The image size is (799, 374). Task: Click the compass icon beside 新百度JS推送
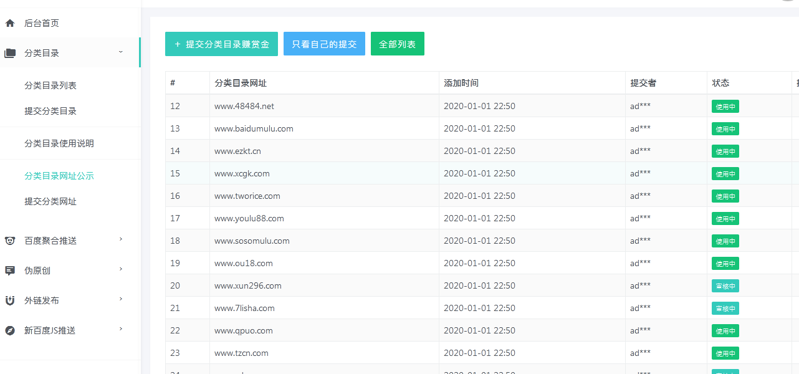(10, 330)
